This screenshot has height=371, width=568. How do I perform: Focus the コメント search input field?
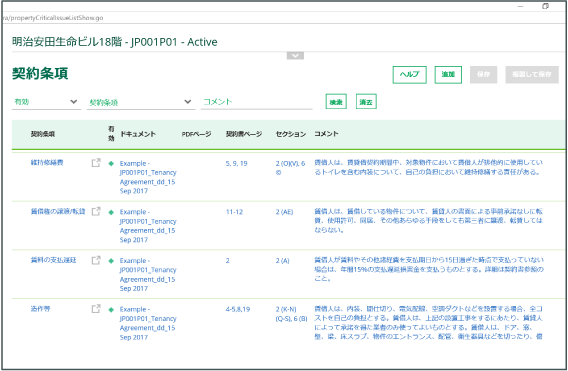pos(256,102)
